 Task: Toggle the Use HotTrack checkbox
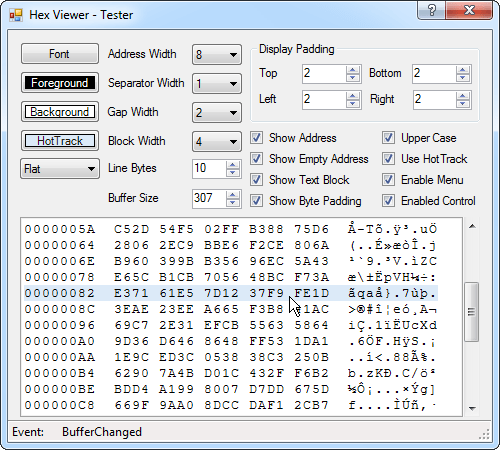coord(388,159)
